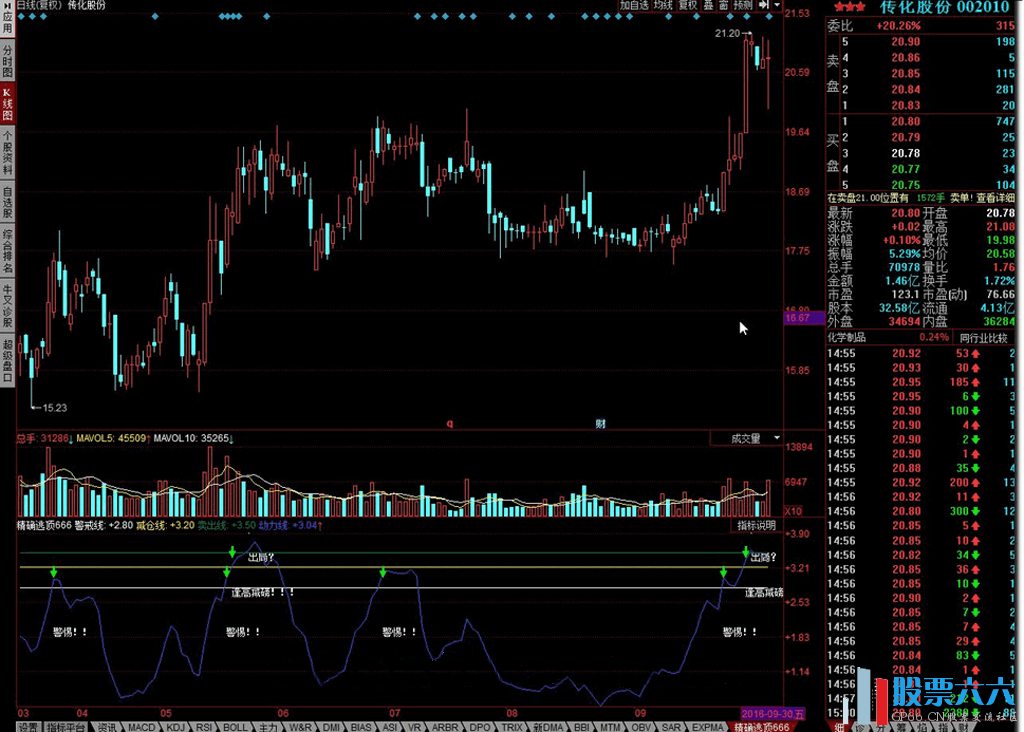Click the q marker below the candlestick chart
1024x732 pixels.
point(449,424)
